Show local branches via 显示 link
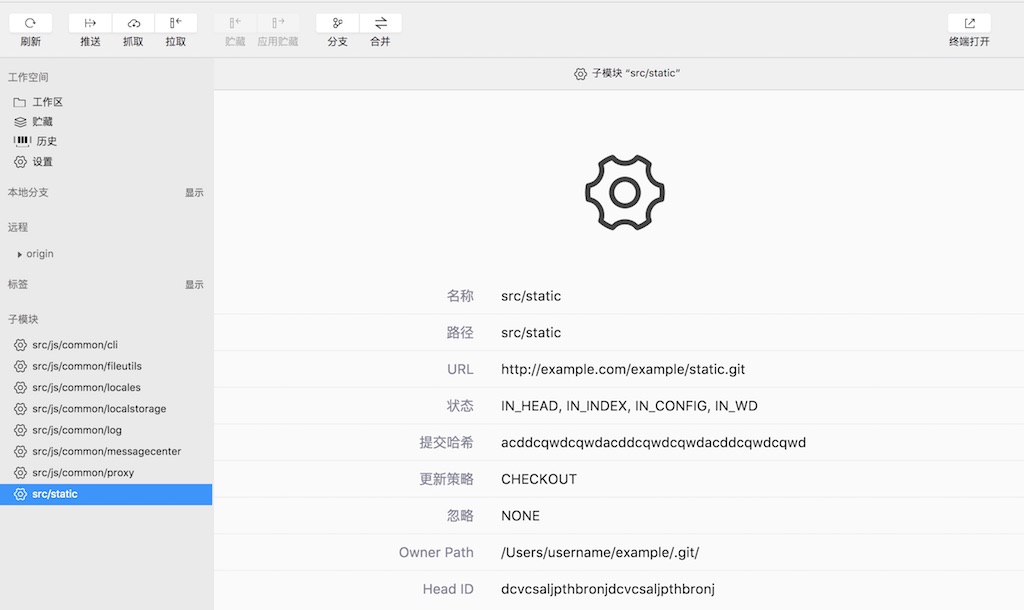The image size is (1024, 610). 194,193
